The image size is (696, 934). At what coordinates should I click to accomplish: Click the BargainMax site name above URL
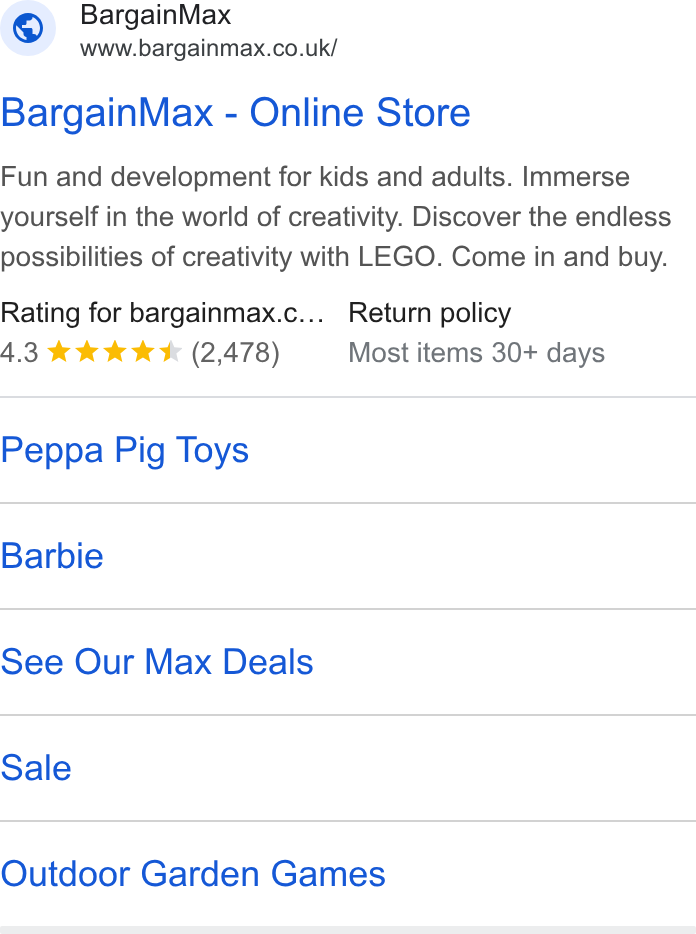click(x=156, y=15)
